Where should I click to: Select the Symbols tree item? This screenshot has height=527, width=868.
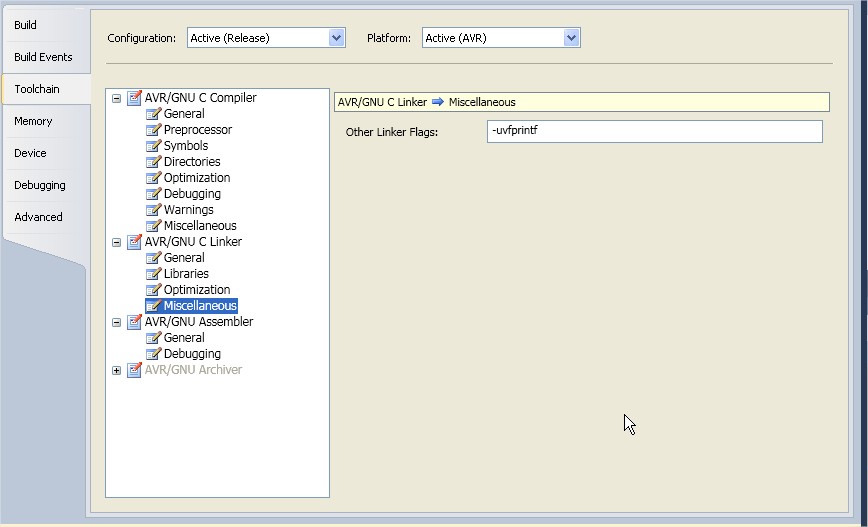[x=186, y=146]
